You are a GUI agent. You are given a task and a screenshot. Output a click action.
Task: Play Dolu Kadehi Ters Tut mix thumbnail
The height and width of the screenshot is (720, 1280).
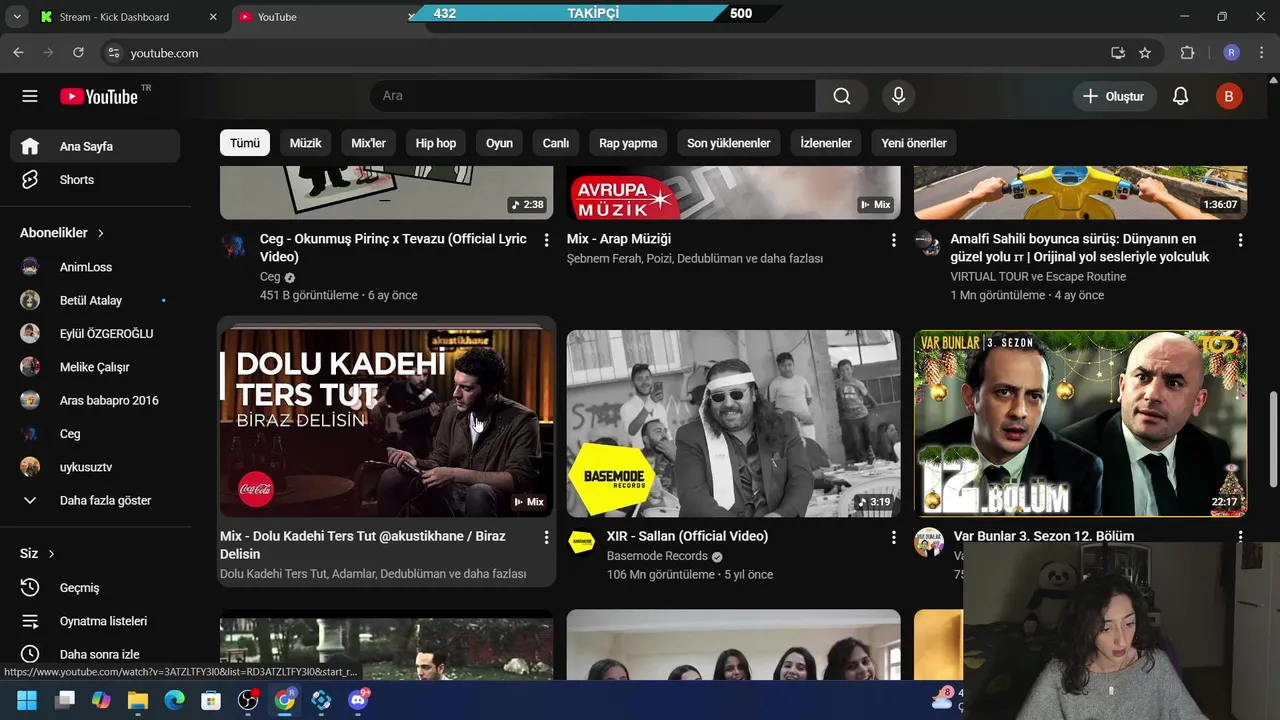click(386, 424)
